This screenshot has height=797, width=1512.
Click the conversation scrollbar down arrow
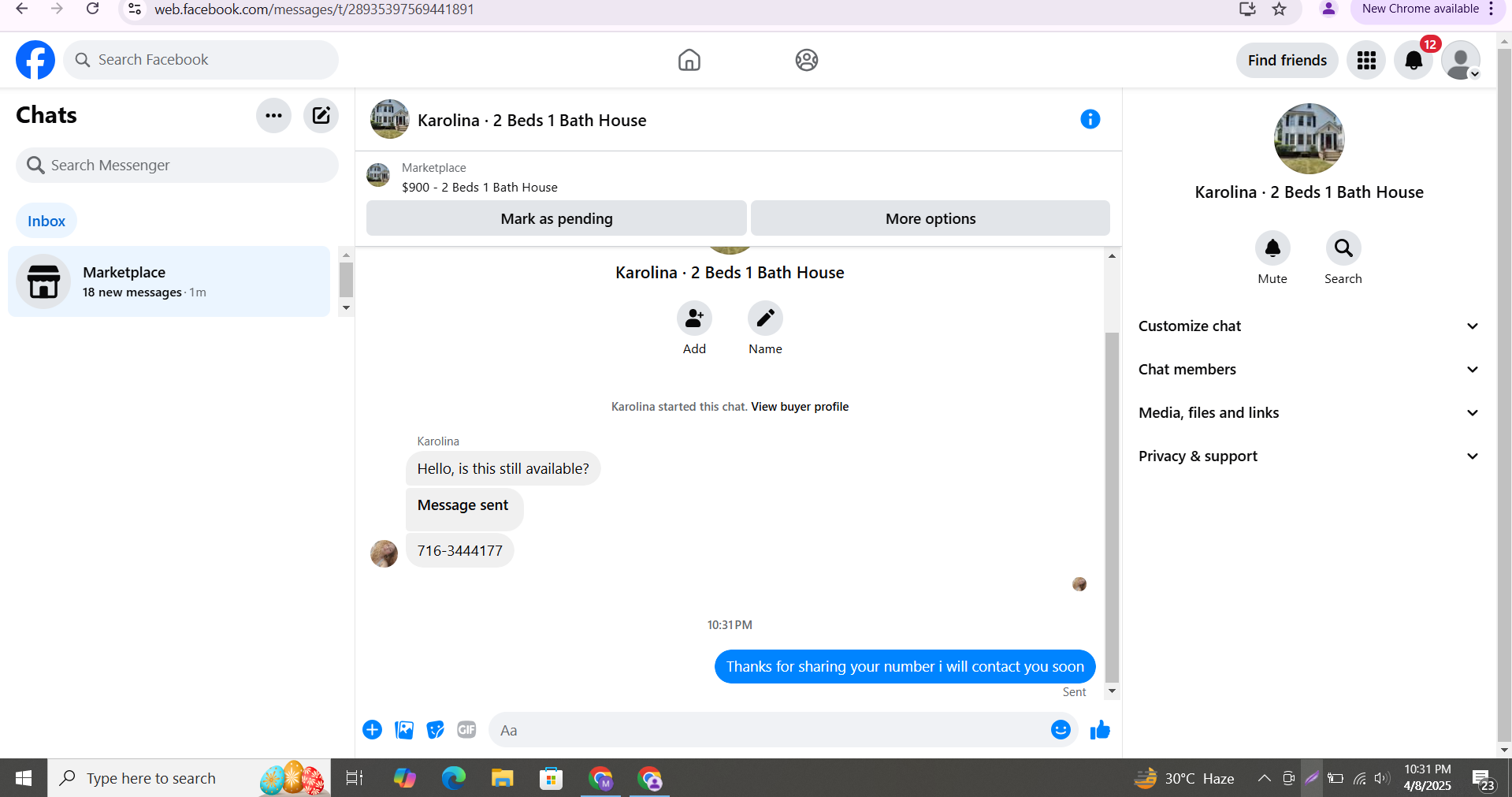(x=1112, y=691)
